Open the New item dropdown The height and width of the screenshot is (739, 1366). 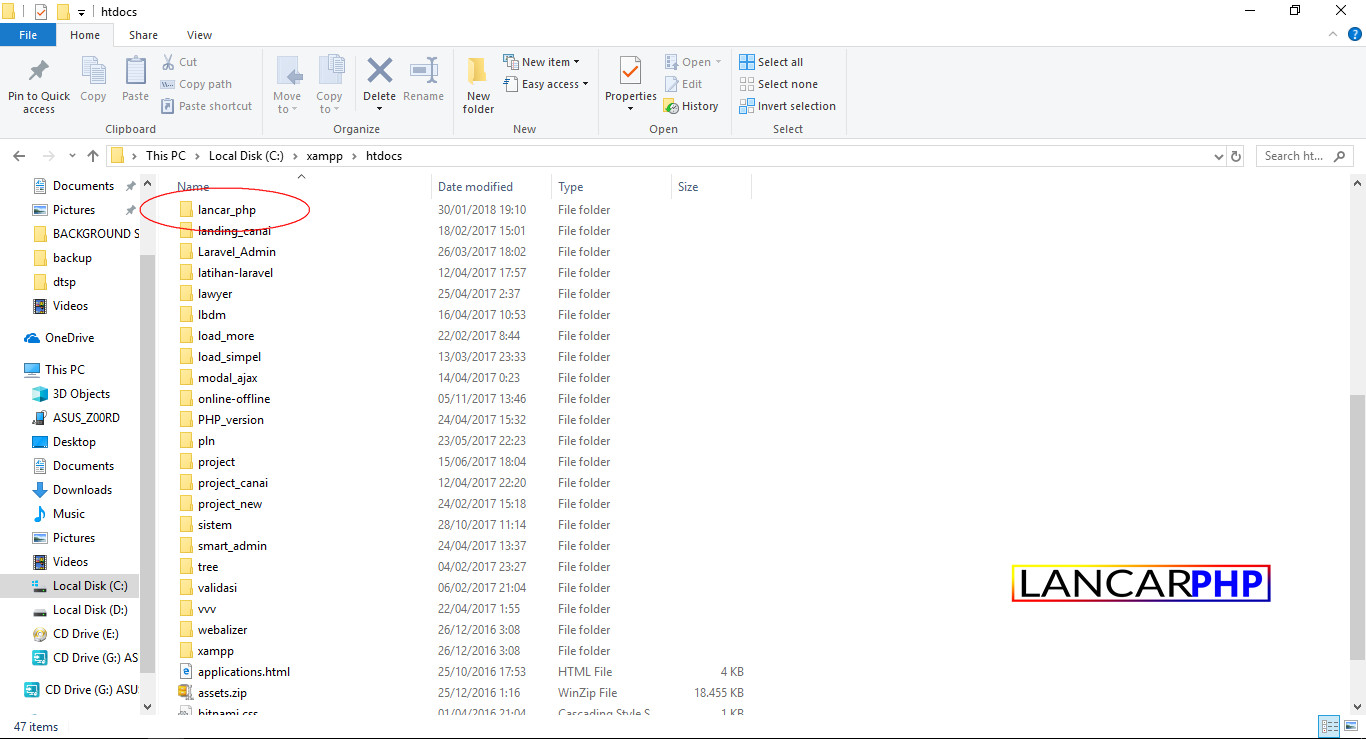577,61
